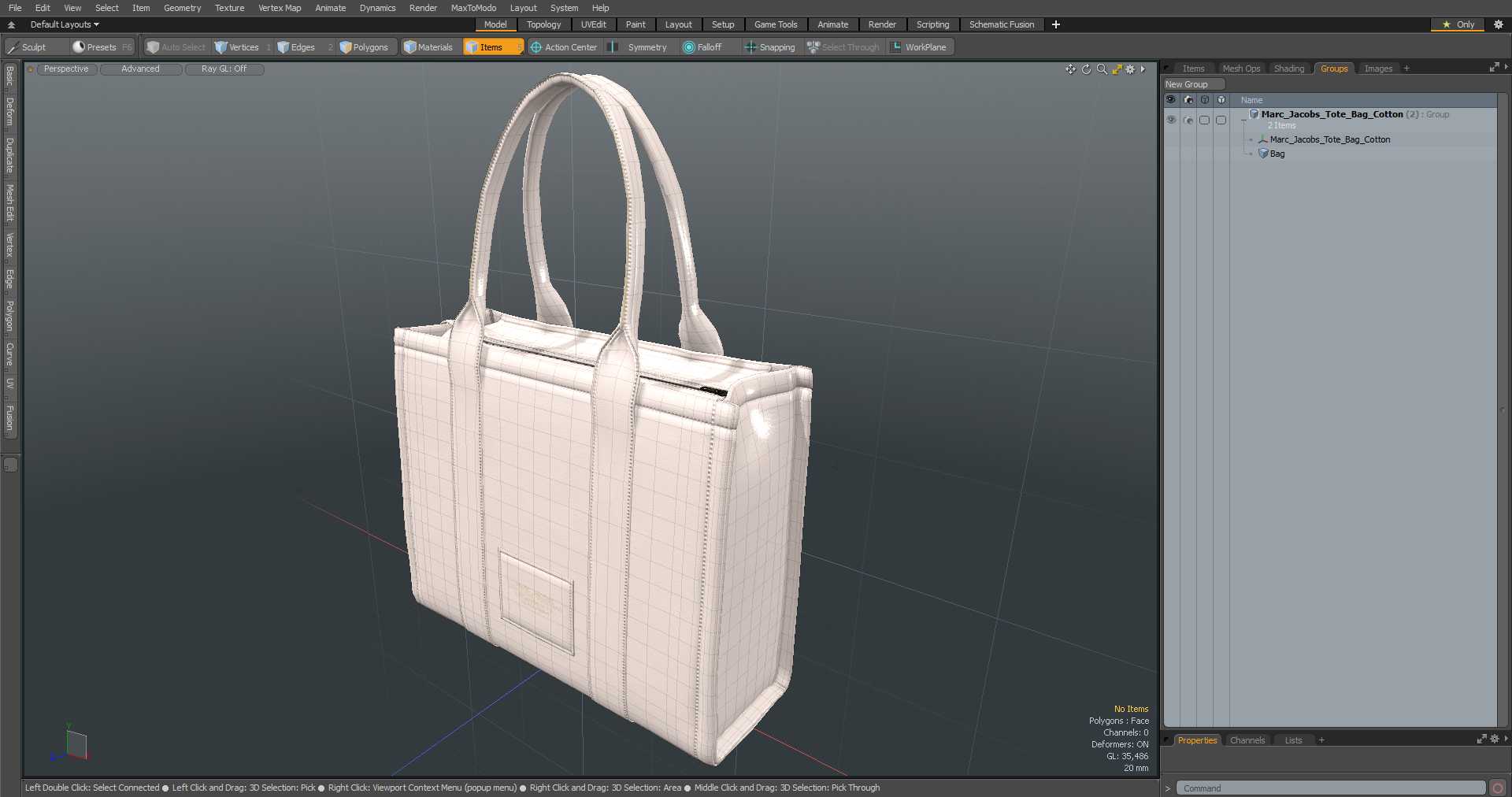Toggle visibility eye for Marc_Jacobs_Tote_Bag_Cotton group
Image resolution: width=1512 pixels, height=797 pixels.
pos(1171,120)
